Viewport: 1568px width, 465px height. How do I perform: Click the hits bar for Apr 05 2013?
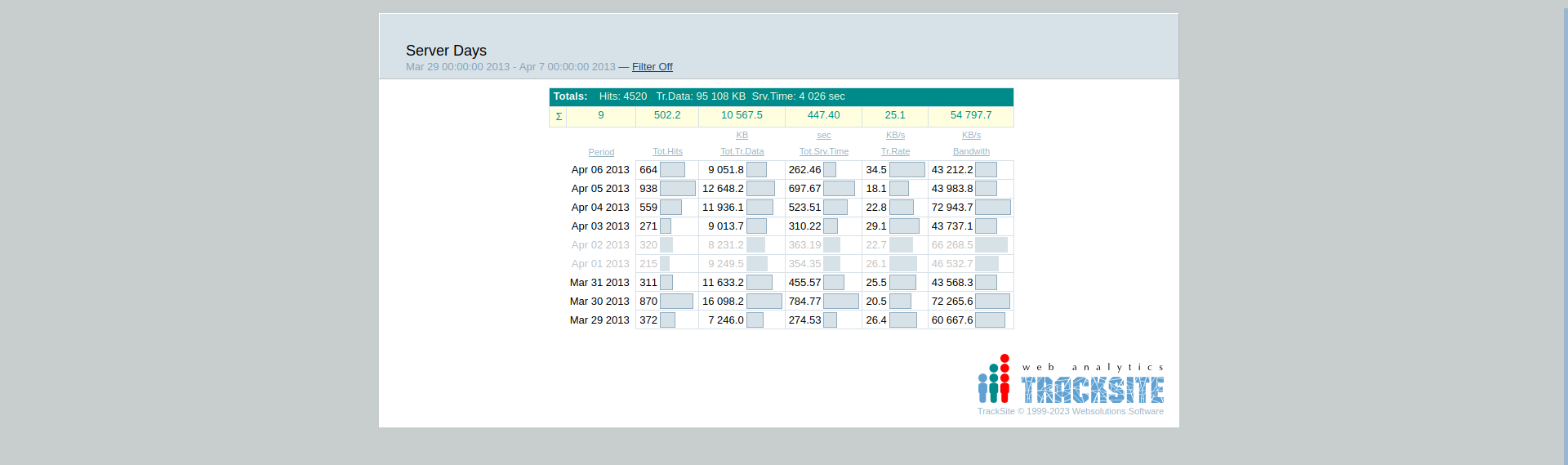(677, 189)
